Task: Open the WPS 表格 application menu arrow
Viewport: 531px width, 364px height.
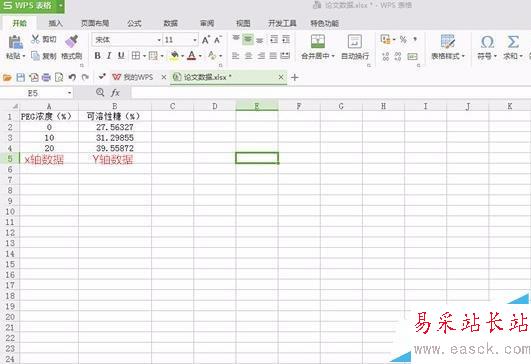Action: (x=60, y=6)
